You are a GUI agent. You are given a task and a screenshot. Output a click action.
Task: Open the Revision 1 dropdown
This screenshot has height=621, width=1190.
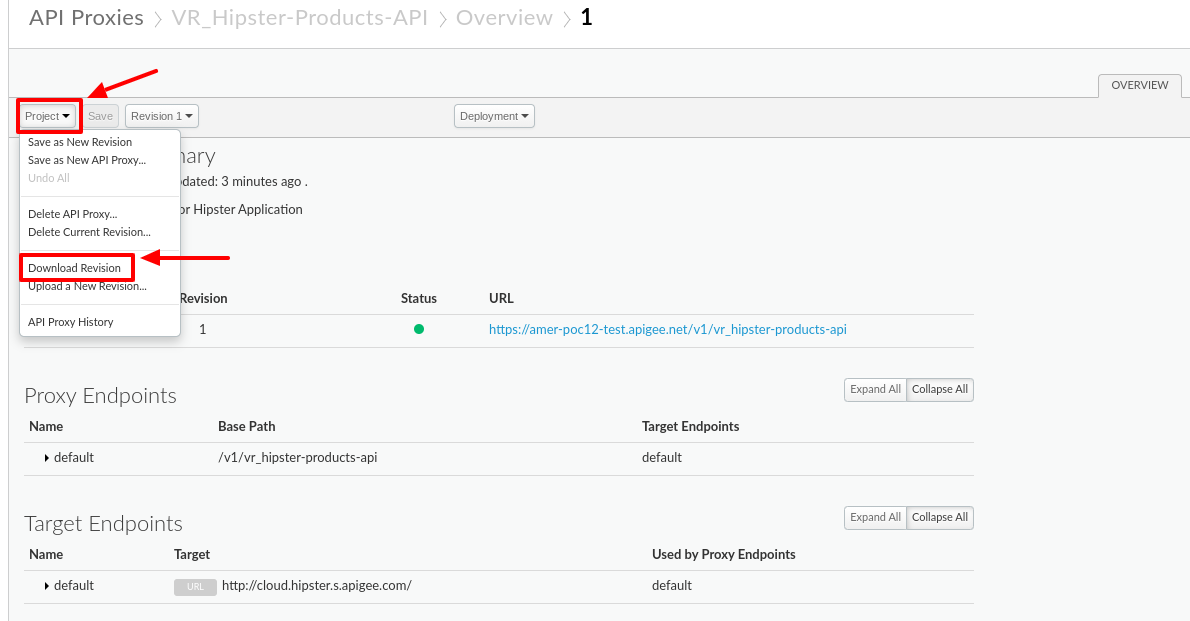click(x=162, y=116)
